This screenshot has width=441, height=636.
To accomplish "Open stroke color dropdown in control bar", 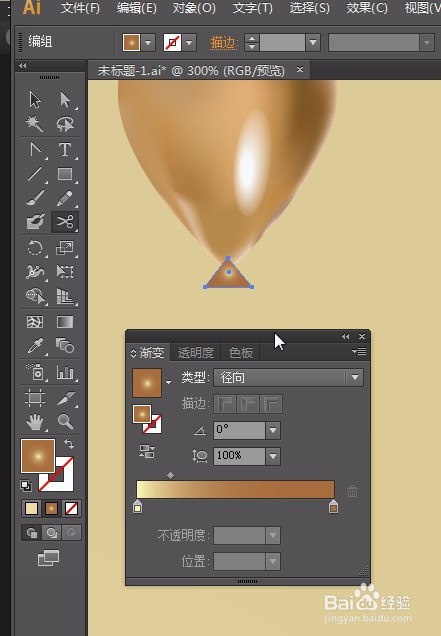I will click(x=189, y=42).
